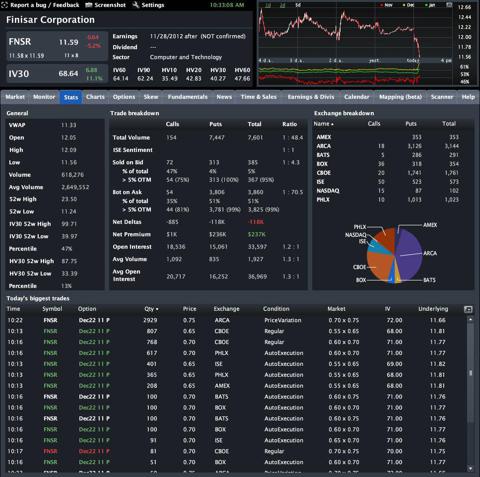480x477 pixels.
Task: Open the Earnings & Divis tab
Action: pos(311,97)
